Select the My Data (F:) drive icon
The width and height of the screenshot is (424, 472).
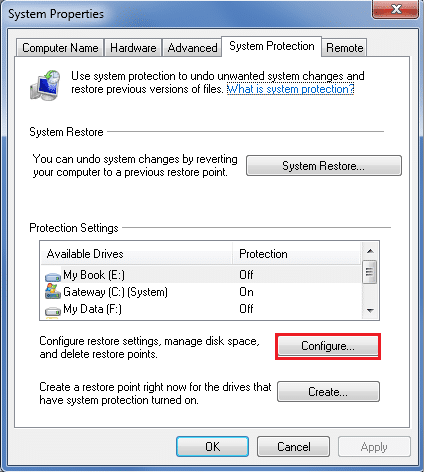point(53,311)
